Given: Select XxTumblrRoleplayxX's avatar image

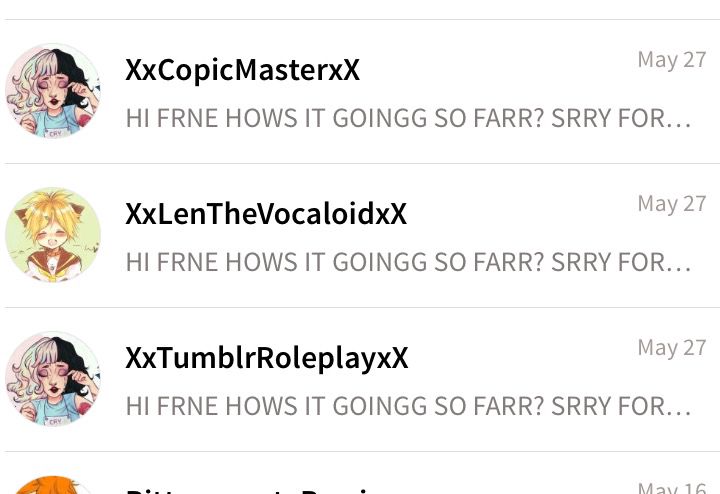Looking at the screenshot, I should tap(53, 379).
